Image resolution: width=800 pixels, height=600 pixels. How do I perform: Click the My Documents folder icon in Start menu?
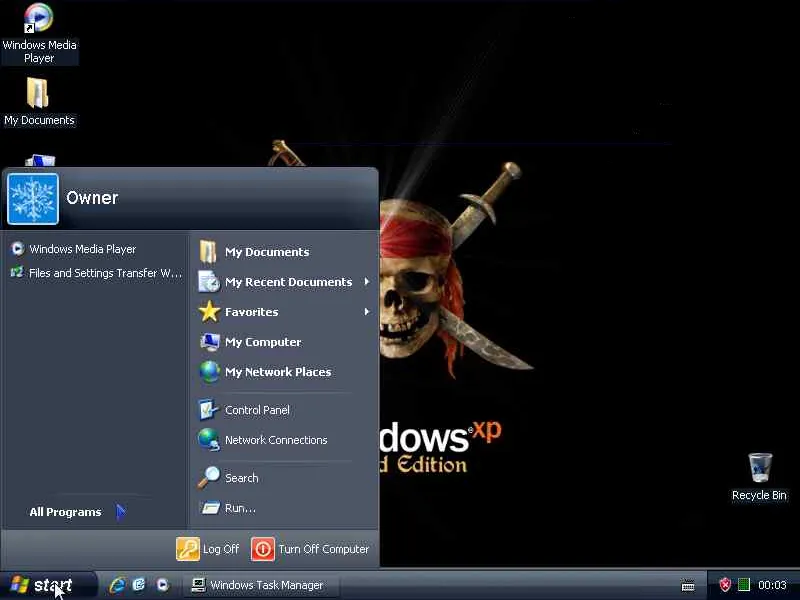pos(208,252)
